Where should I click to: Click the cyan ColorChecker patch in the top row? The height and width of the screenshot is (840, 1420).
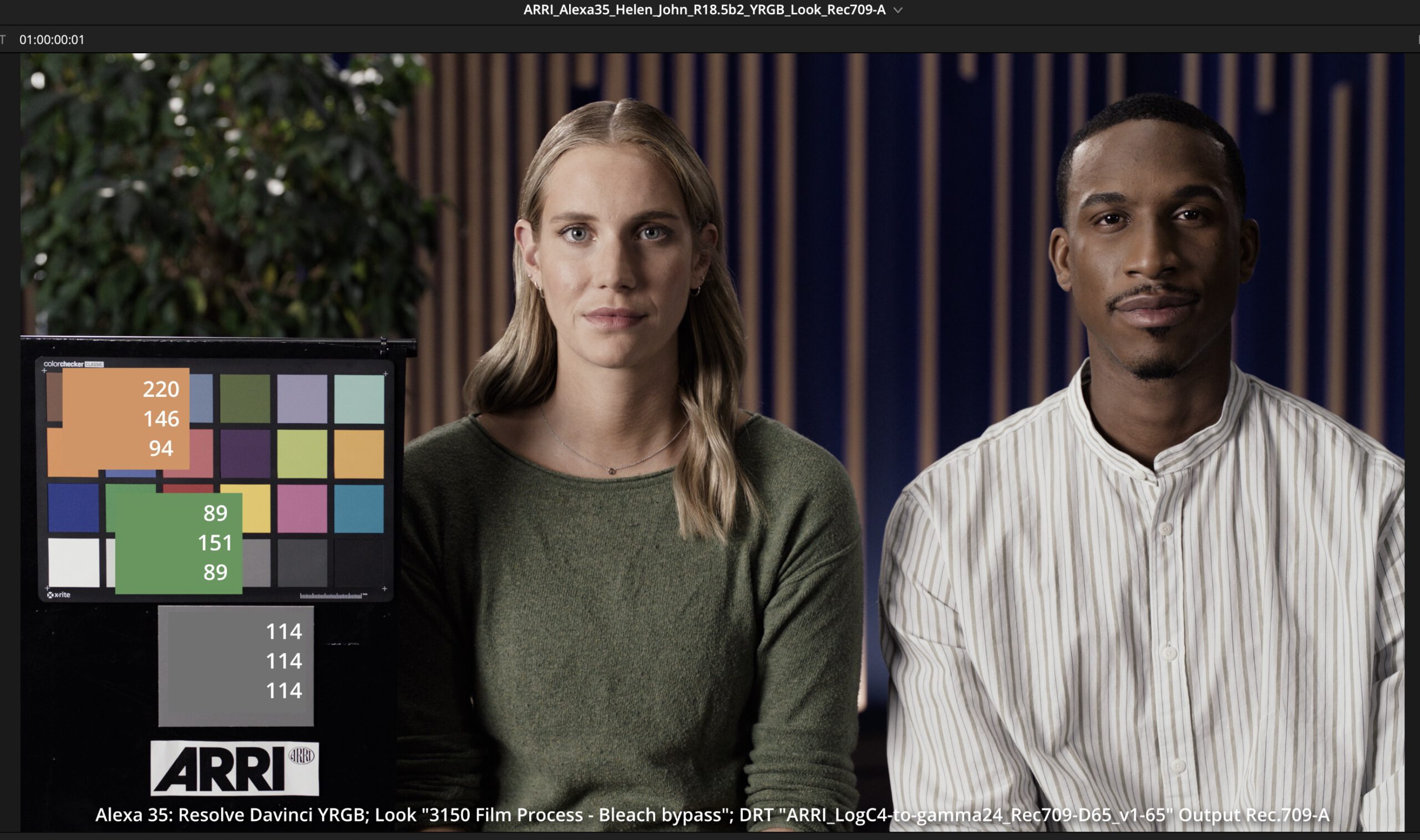coord(358,399)
